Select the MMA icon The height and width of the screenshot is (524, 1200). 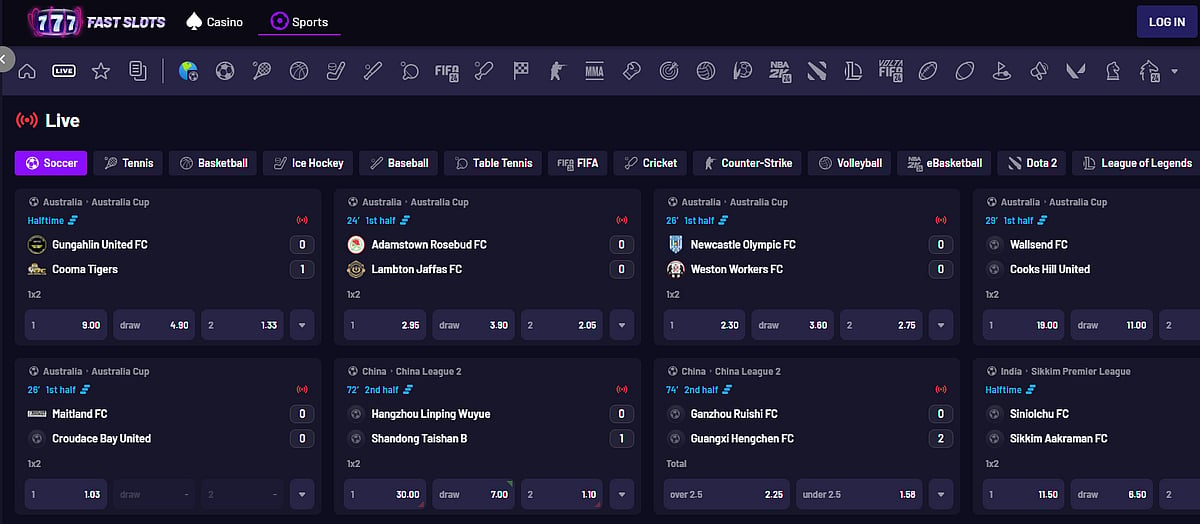[594, 71]
